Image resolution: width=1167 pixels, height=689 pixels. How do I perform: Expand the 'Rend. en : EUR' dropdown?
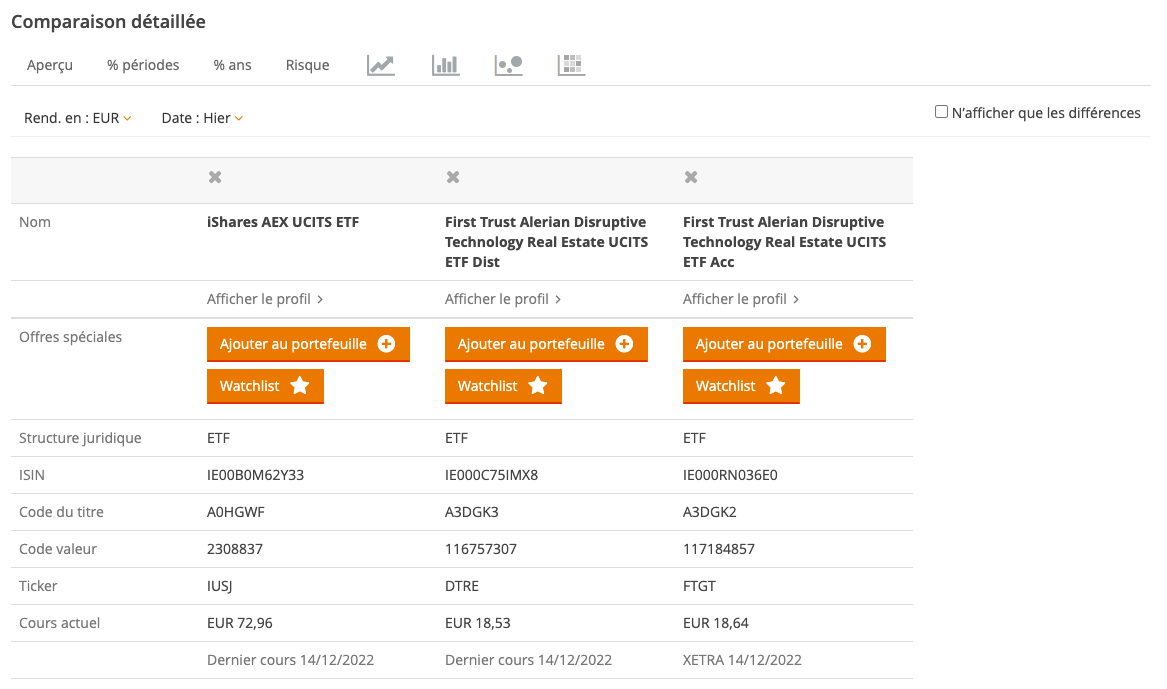[x=78, y=118]
